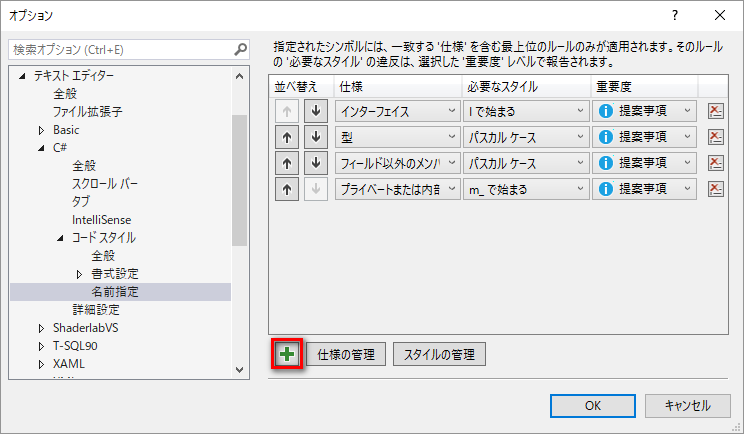Select 全般 under テキスト エディター
Viewport: 744px width, 434px height.
(x=65, y=93)
